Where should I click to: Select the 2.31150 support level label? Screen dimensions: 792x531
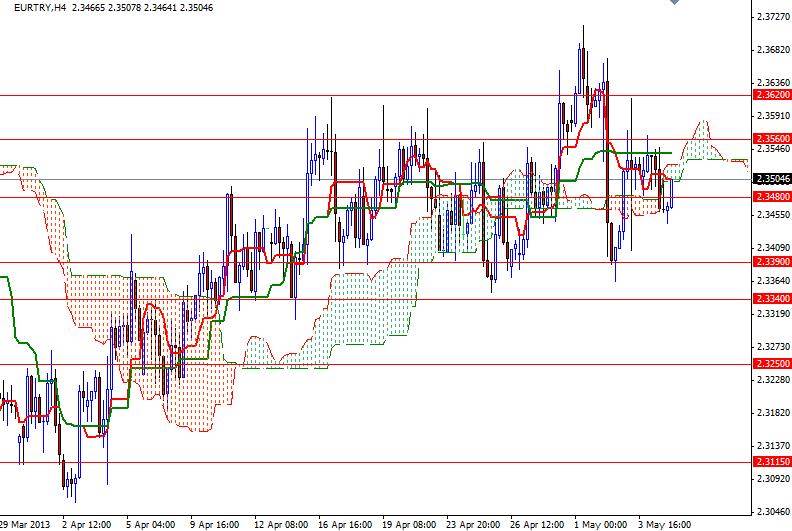tap(772, 462)
